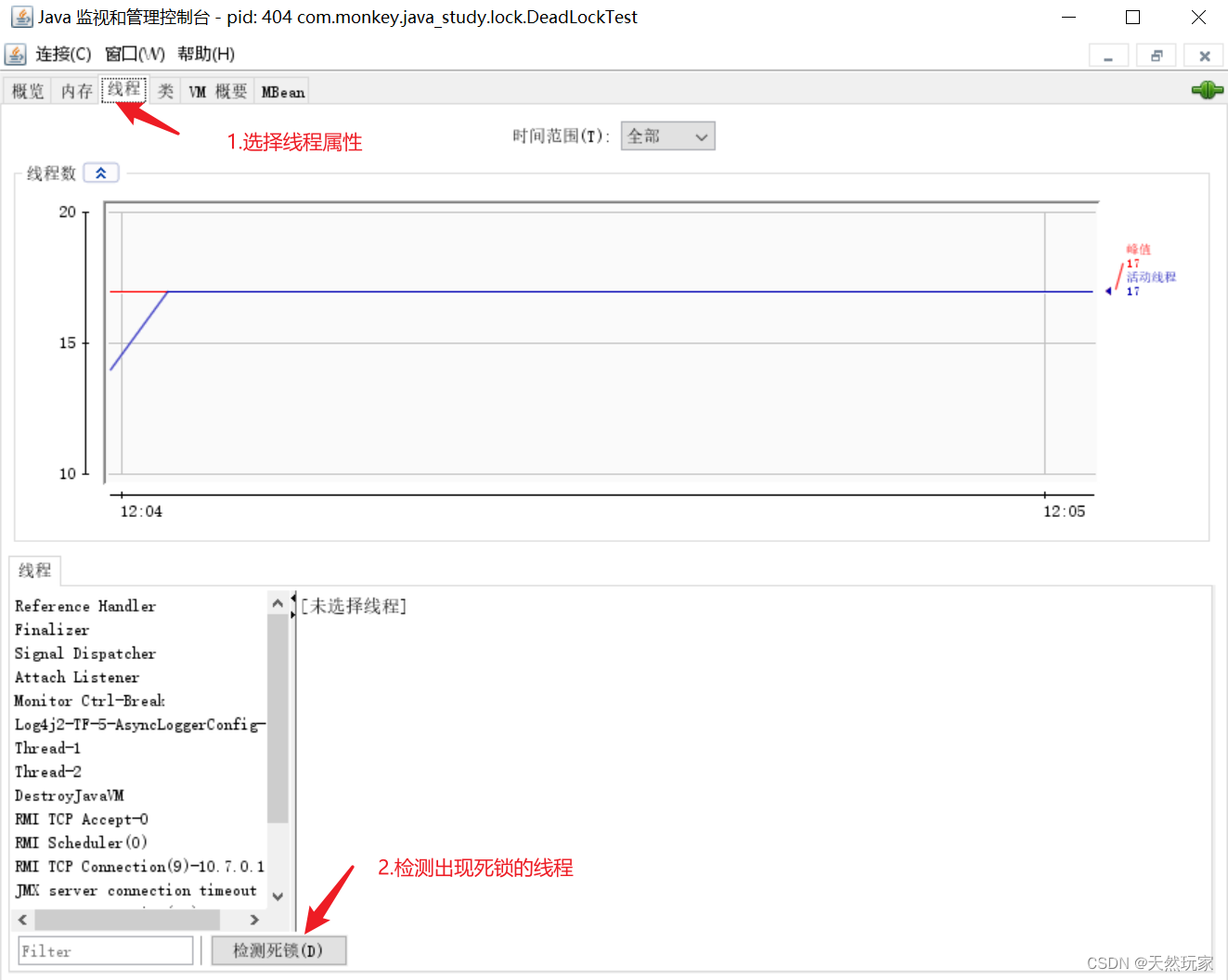The image size is (1228, 980).
Task: Click the Filter input field
Action: click(106, 950)
